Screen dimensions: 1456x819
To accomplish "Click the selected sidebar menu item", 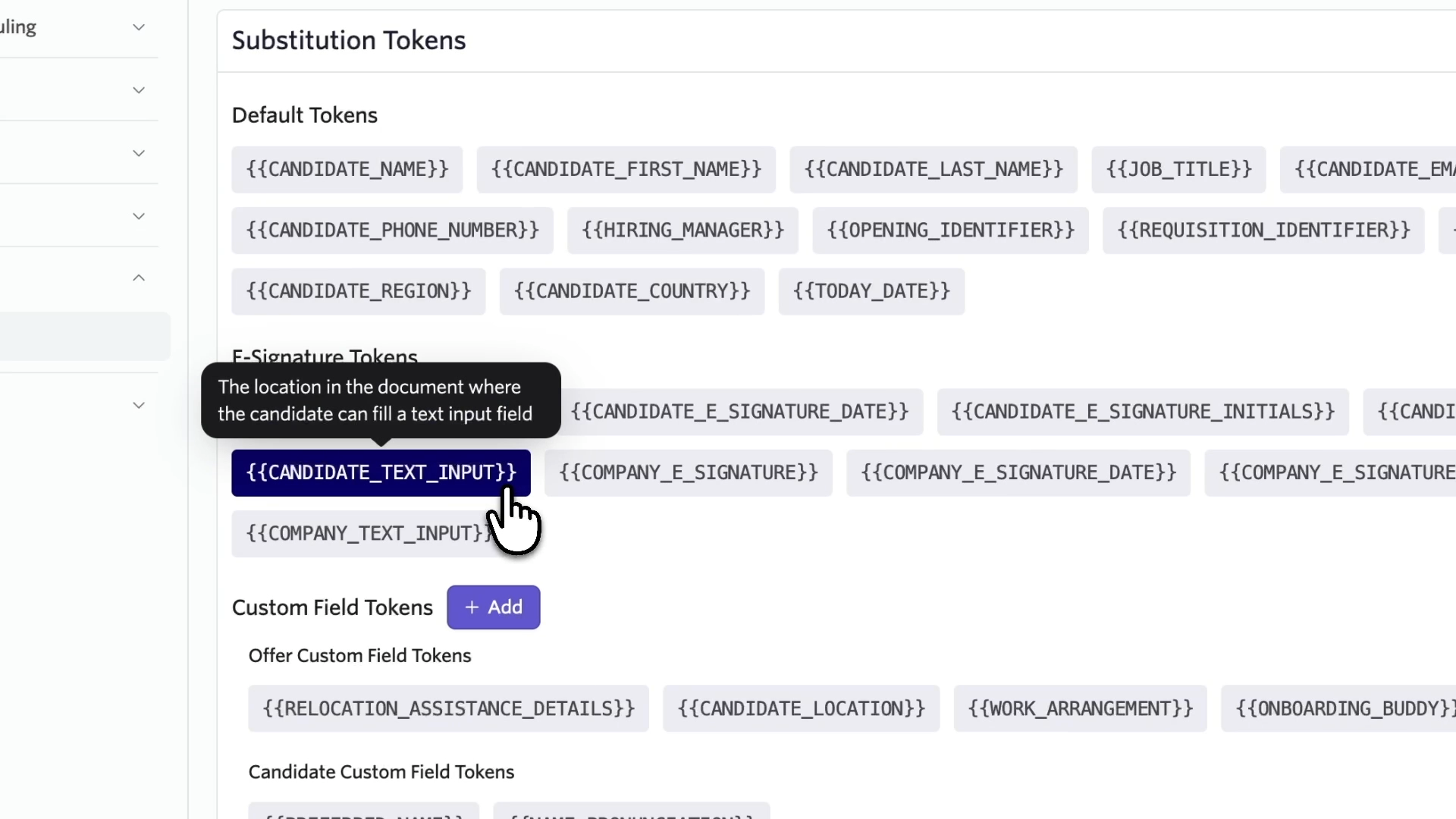I will tap(83, 337).
